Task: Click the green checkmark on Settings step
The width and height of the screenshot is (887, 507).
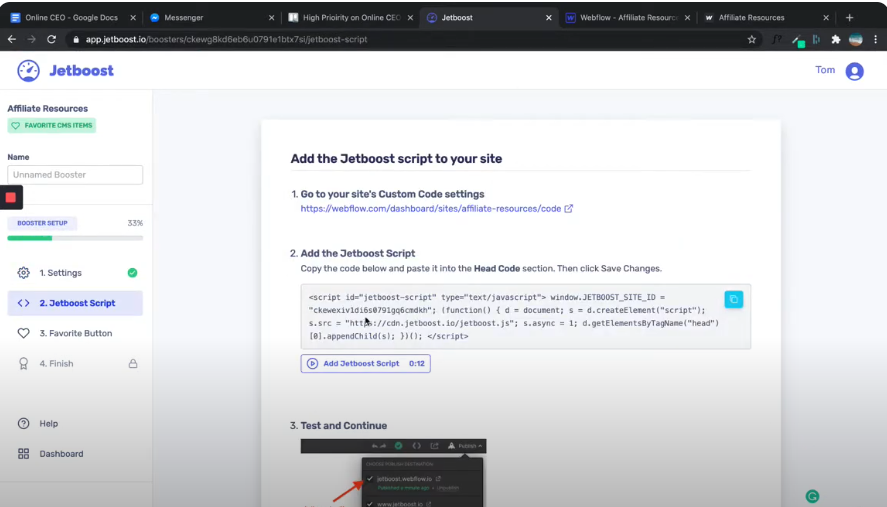Action: [x=132, y=273]
